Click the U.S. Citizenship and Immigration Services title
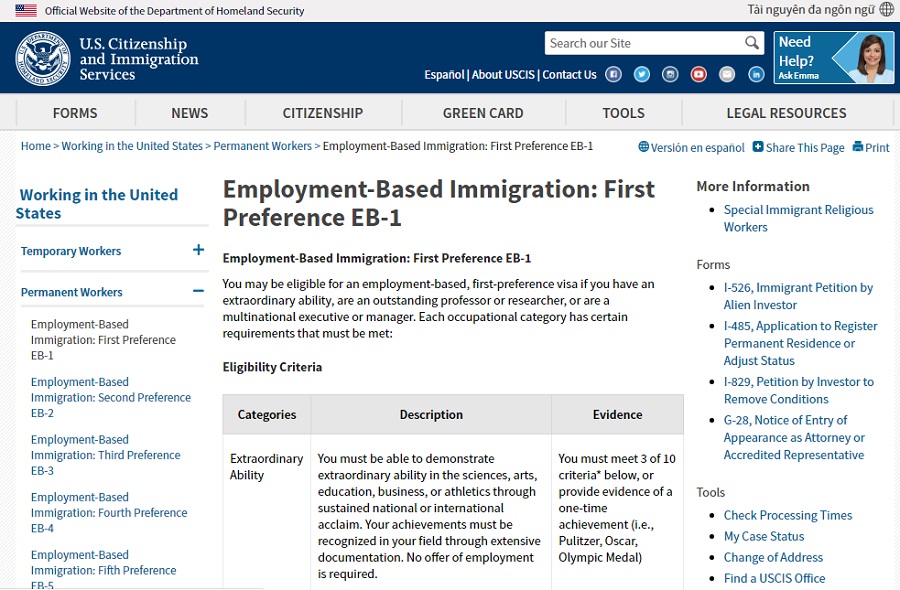The image size is (900, 590). point(139,59)
